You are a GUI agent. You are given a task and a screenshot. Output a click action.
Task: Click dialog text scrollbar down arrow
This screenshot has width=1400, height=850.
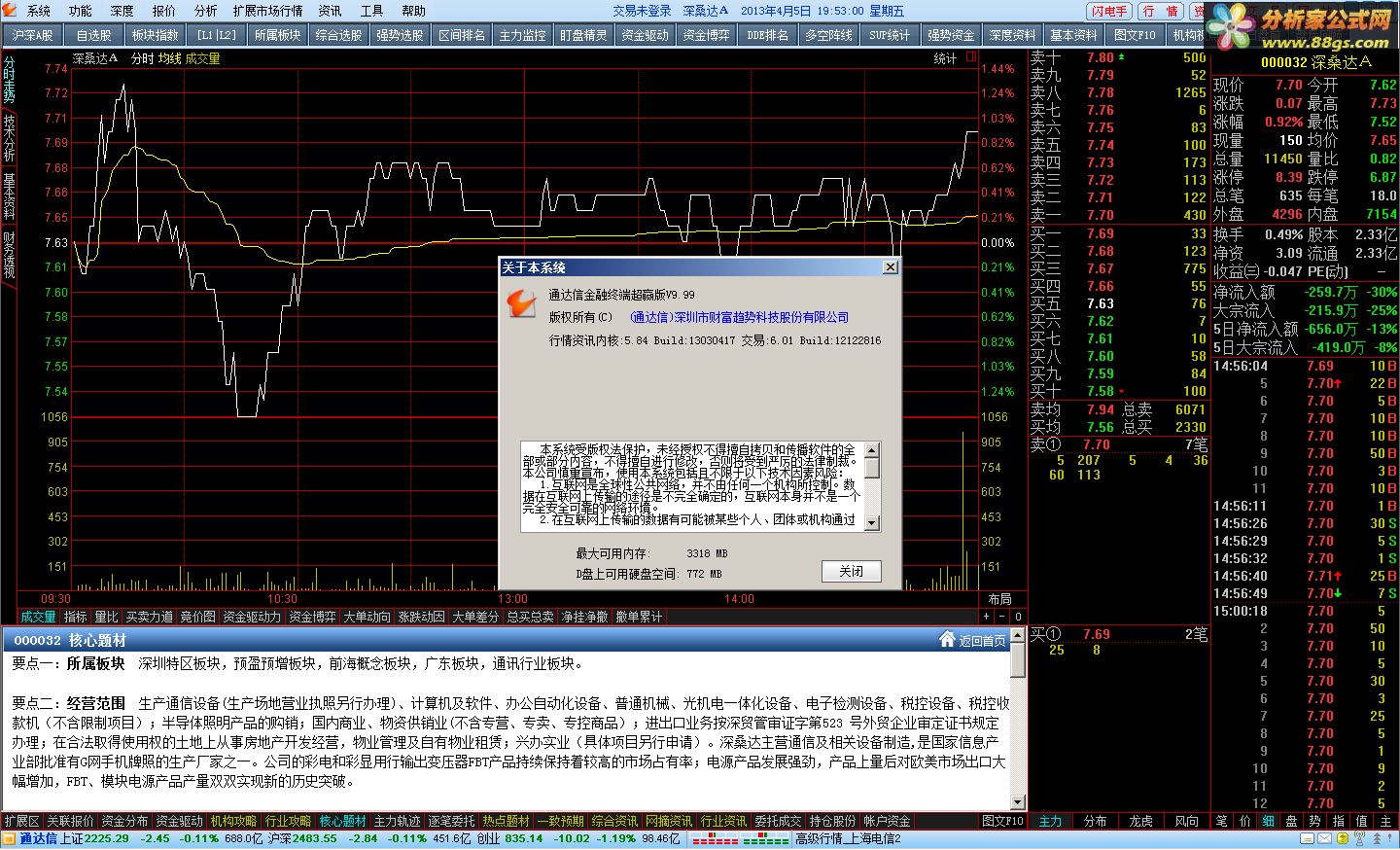click(x=871, y=522)
